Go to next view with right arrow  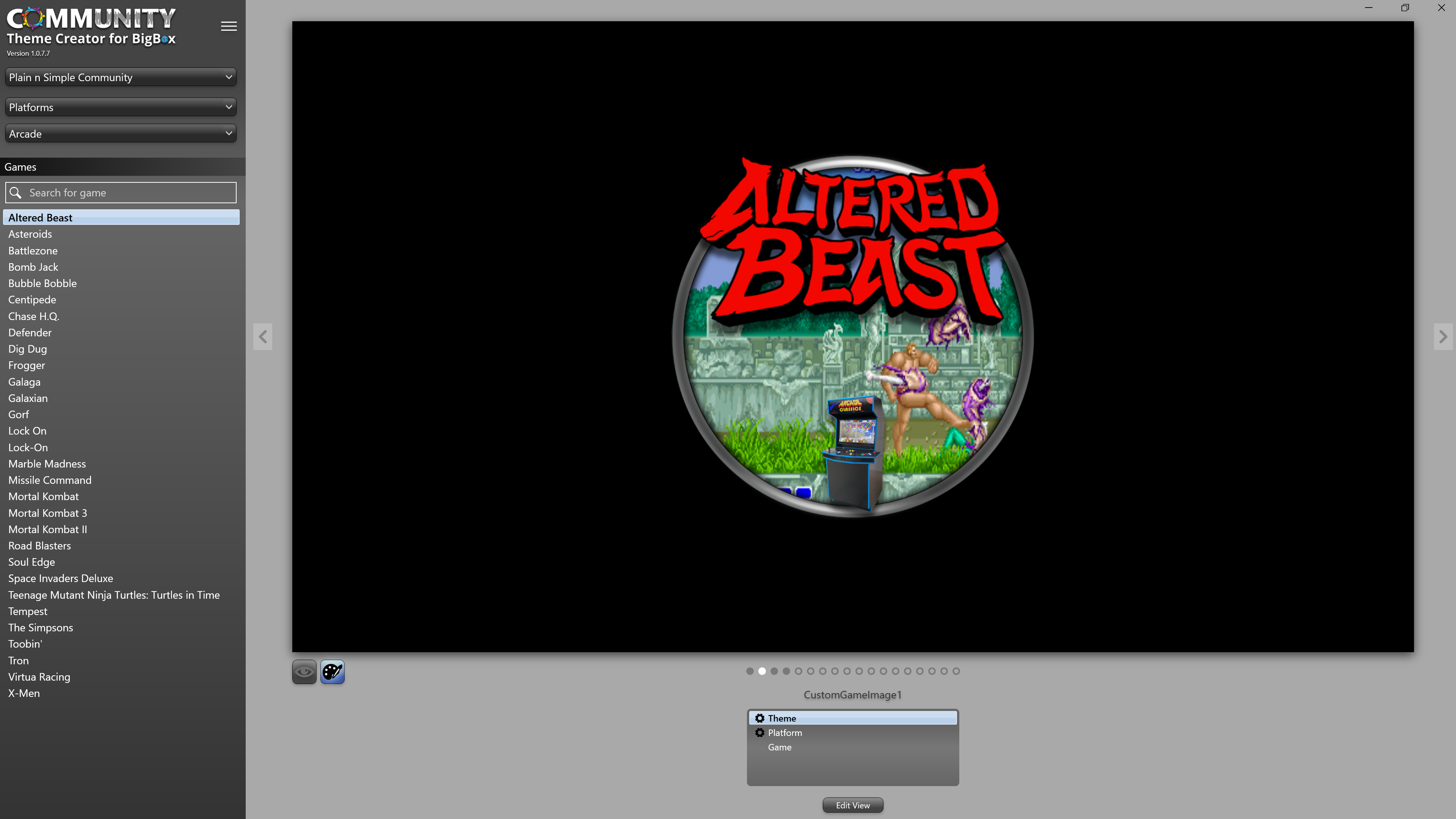tap(1443, 337)
